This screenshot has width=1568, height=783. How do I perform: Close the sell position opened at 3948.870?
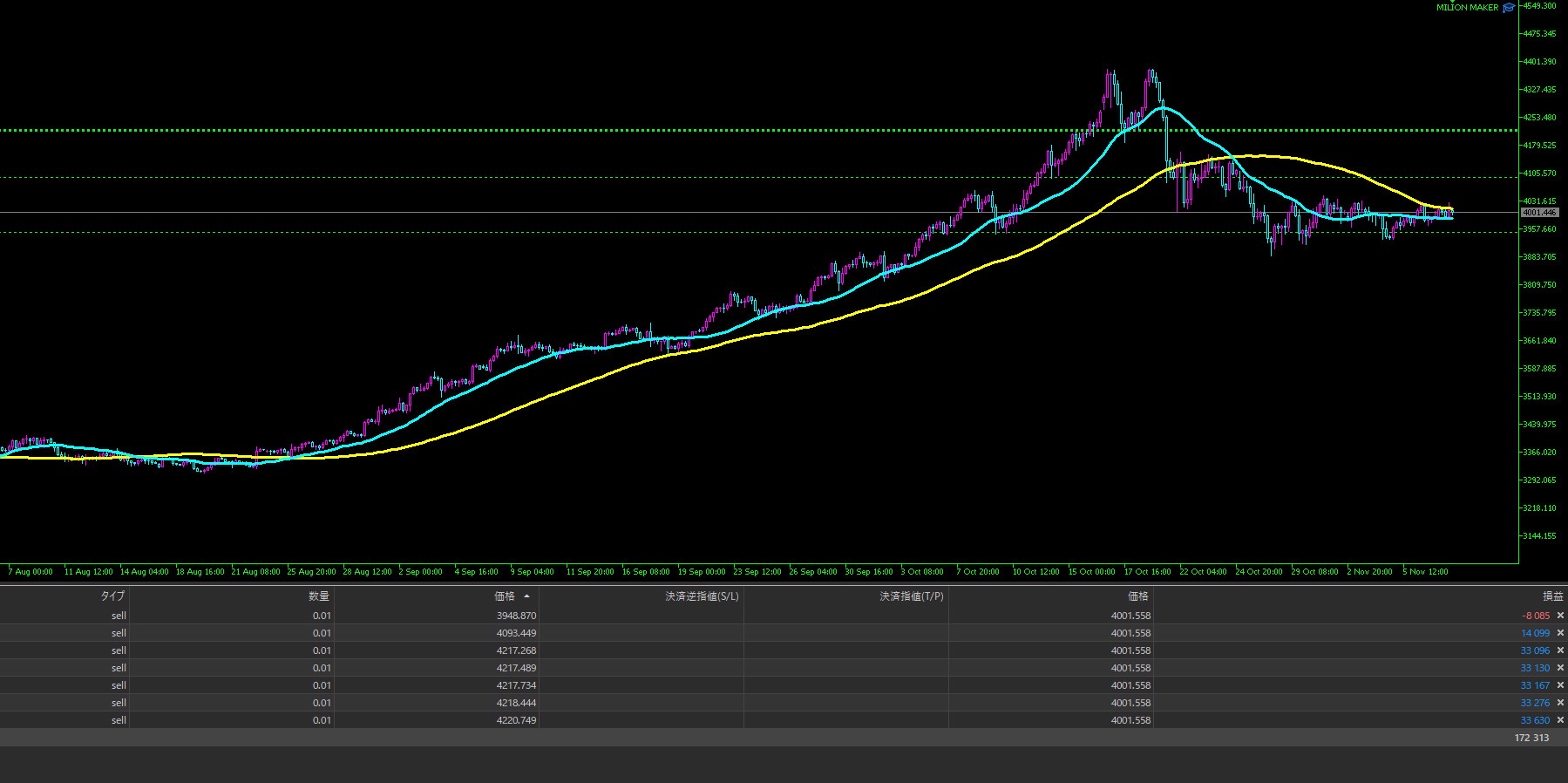point(1560,616)
